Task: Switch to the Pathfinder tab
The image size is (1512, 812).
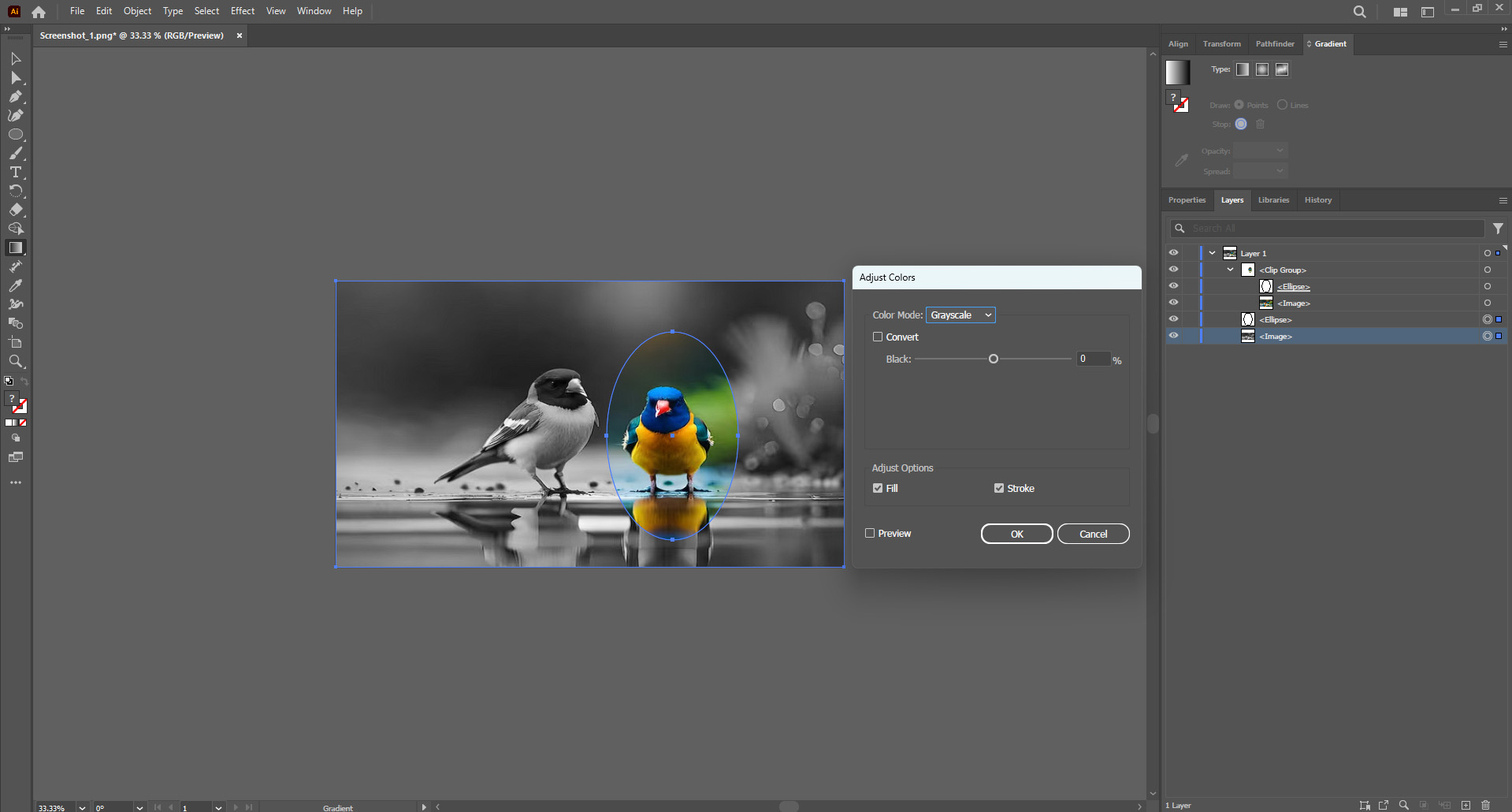Action: (1275, 44)
